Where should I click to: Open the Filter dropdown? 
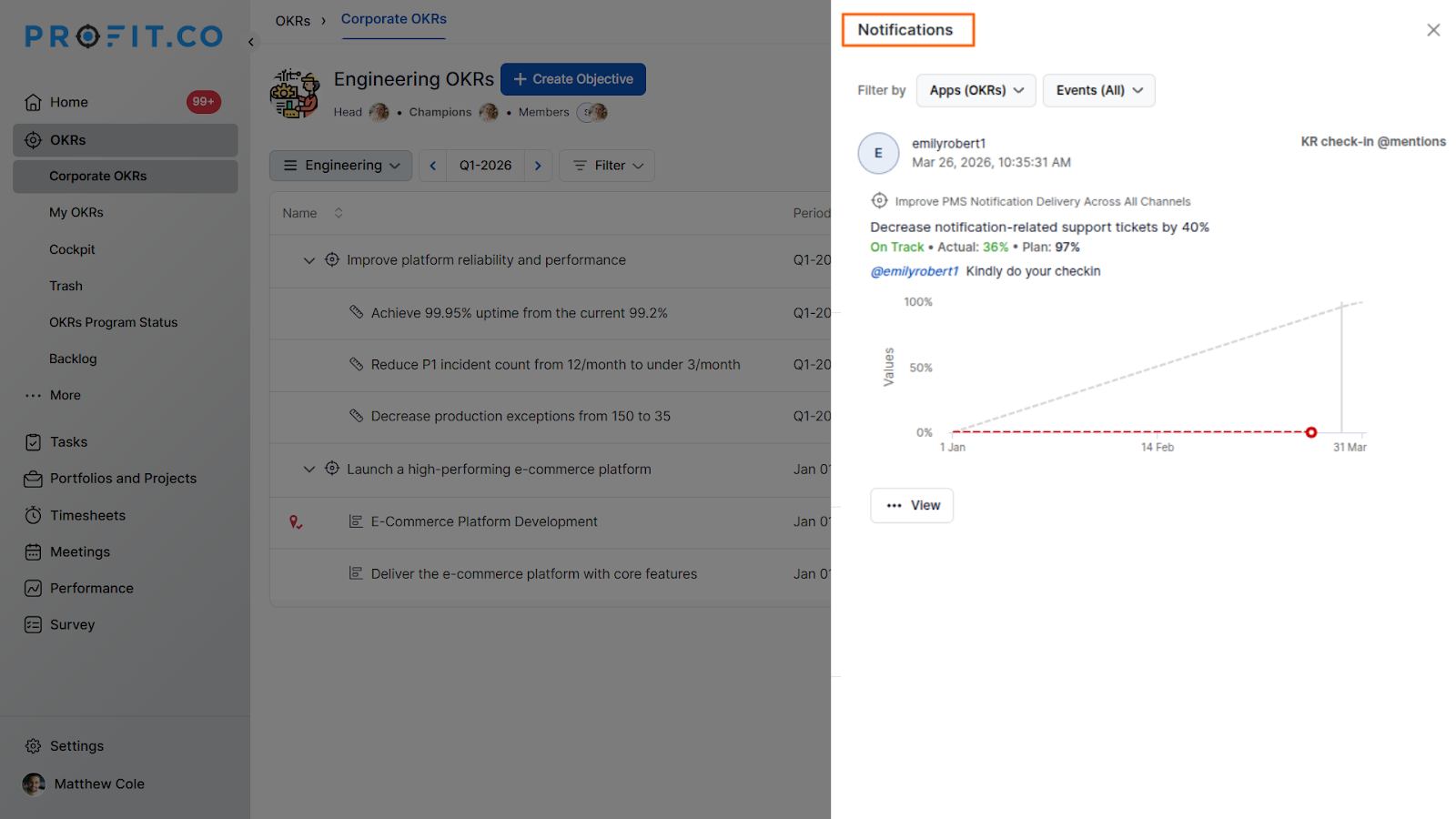pyautogui.click(x=607, y=166)
